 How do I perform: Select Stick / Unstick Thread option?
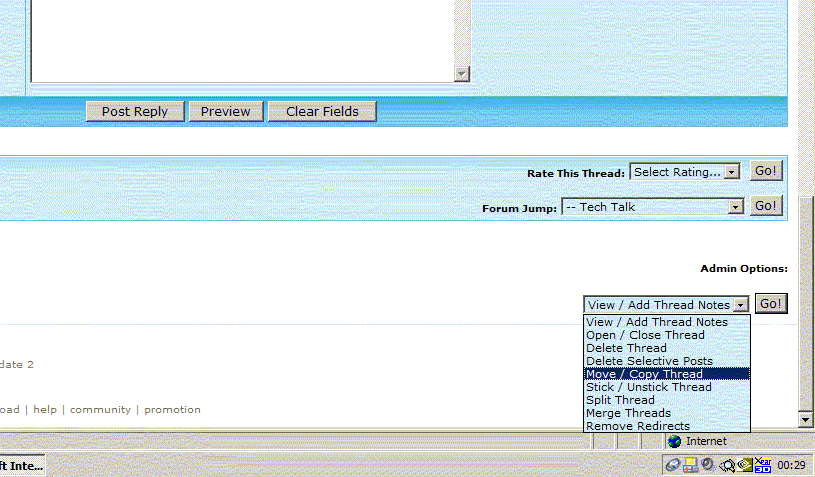pyautogui.click(x=649, y=387)
